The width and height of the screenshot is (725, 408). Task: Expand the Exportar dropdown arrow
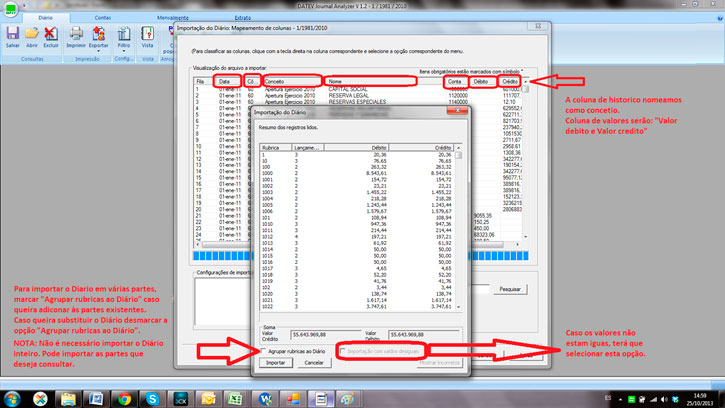pos(98,51)
